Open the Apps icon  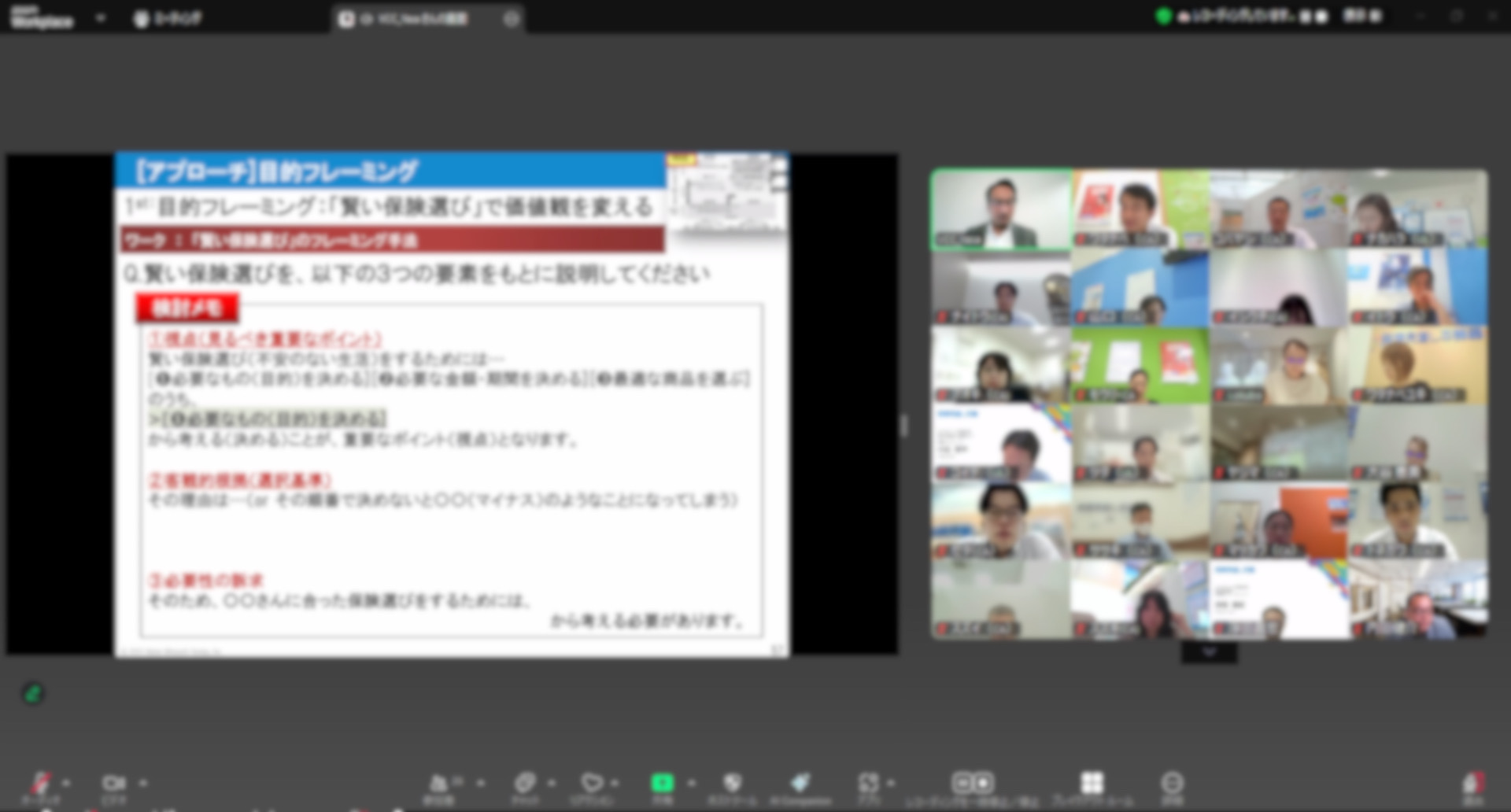868,784
